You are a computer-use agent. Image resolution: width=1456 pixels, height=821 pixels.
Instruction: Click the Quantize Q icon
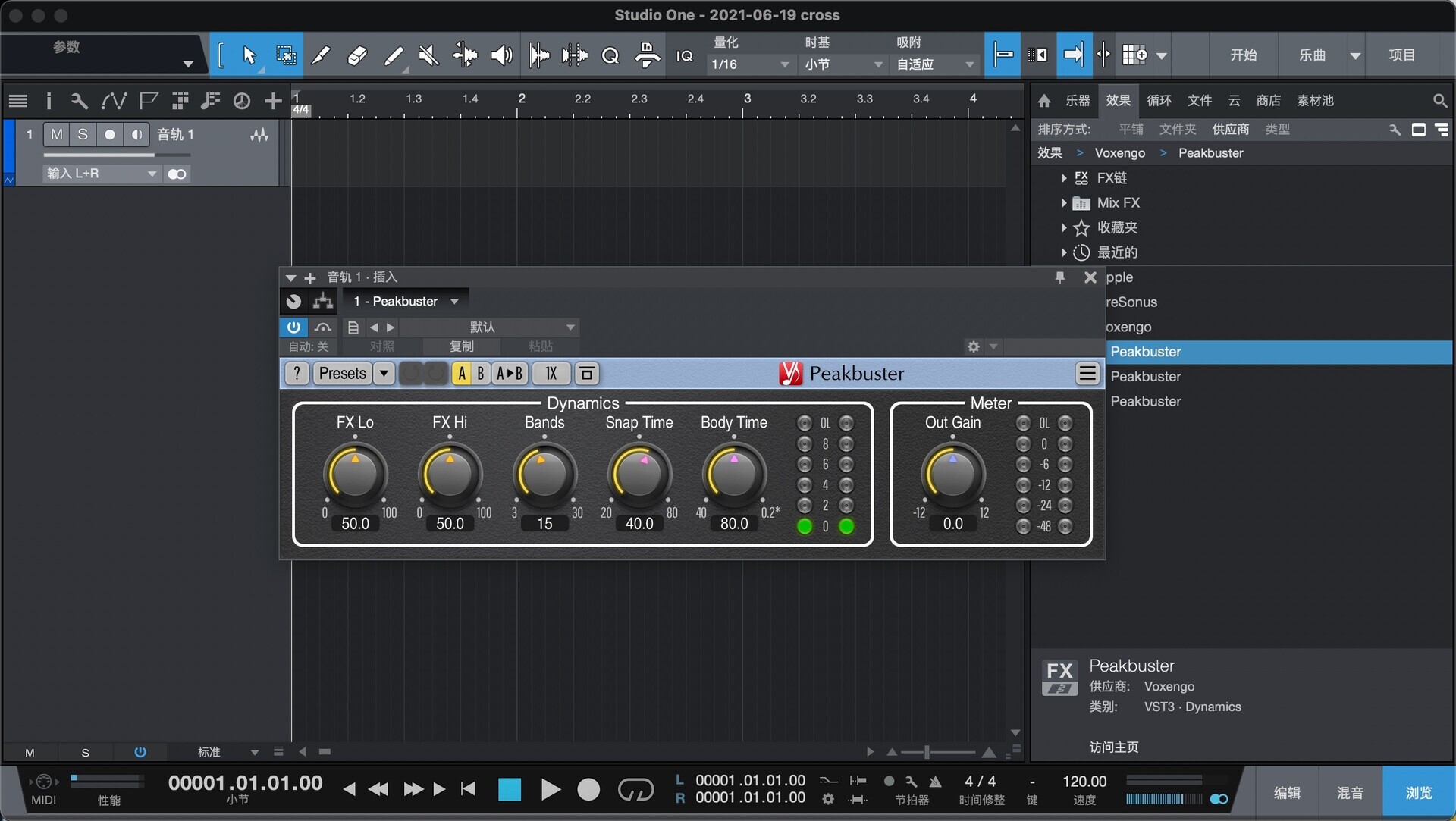[610, 55]
